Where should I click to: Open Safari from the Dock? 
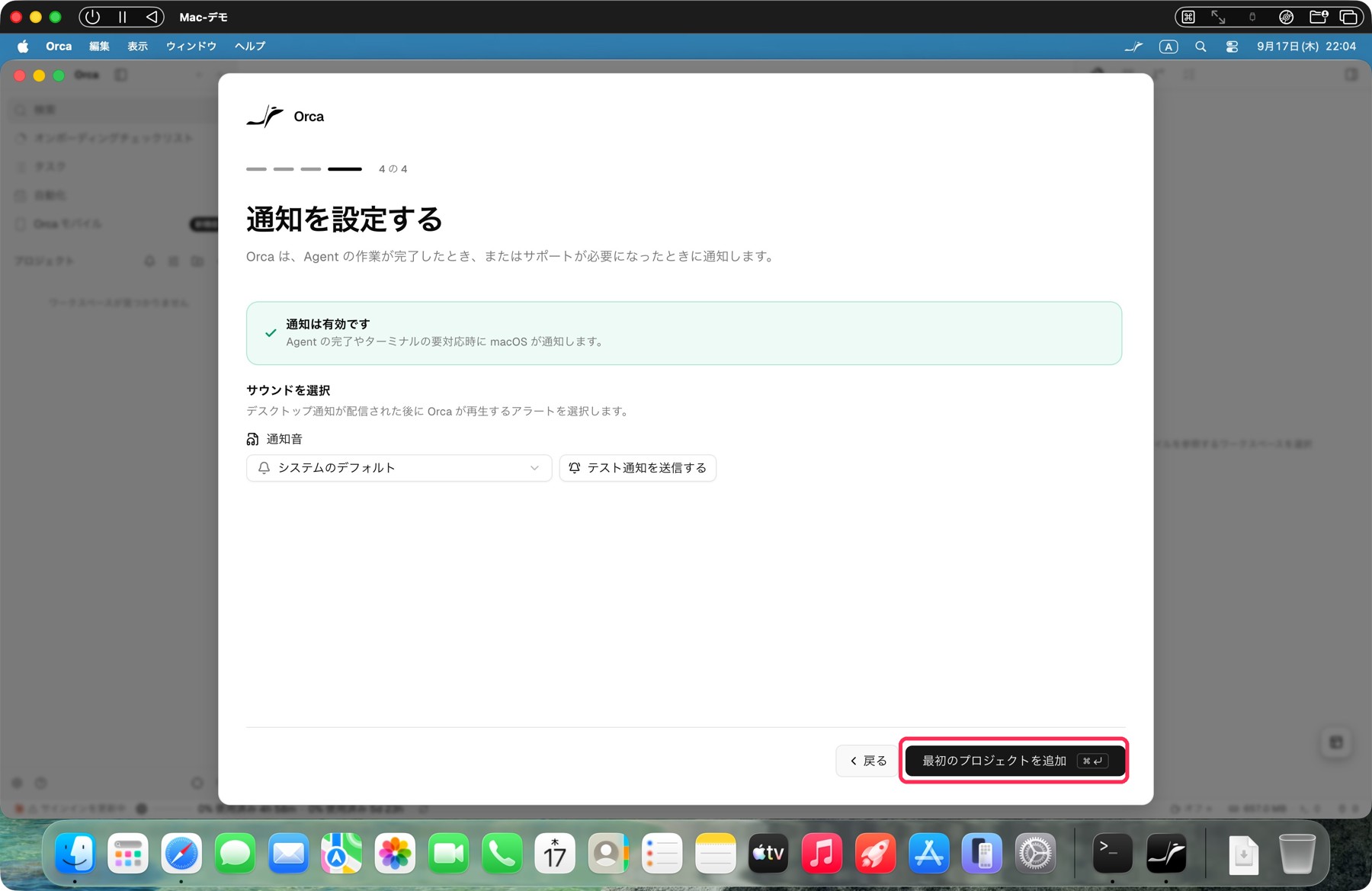(x=181, y=854)
